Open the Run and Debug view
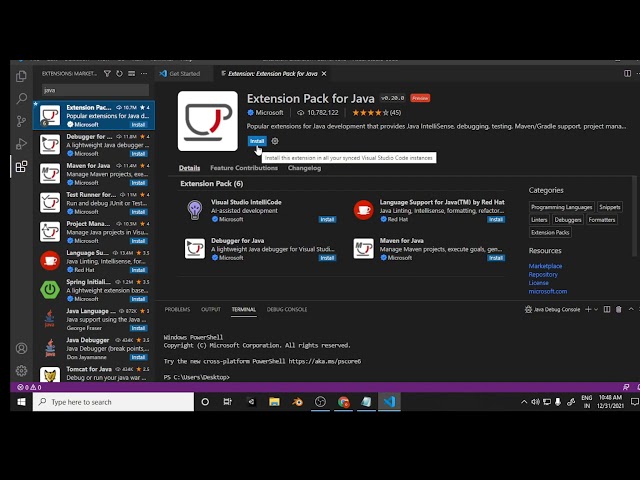Image resolution: width=640 pixels, height=480 pixels. (x=21, y=144)
